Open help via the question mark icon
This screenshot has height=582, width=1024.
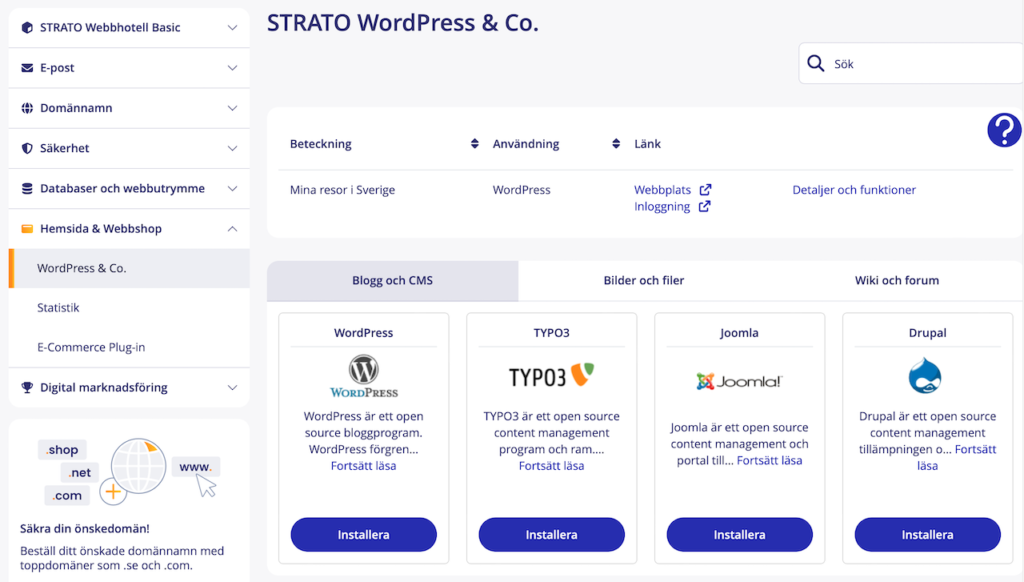pos(1004,130)
